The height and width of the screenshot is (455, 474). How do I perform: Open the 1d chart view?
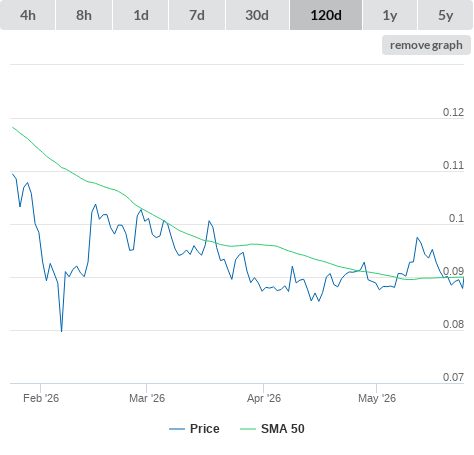141,15
